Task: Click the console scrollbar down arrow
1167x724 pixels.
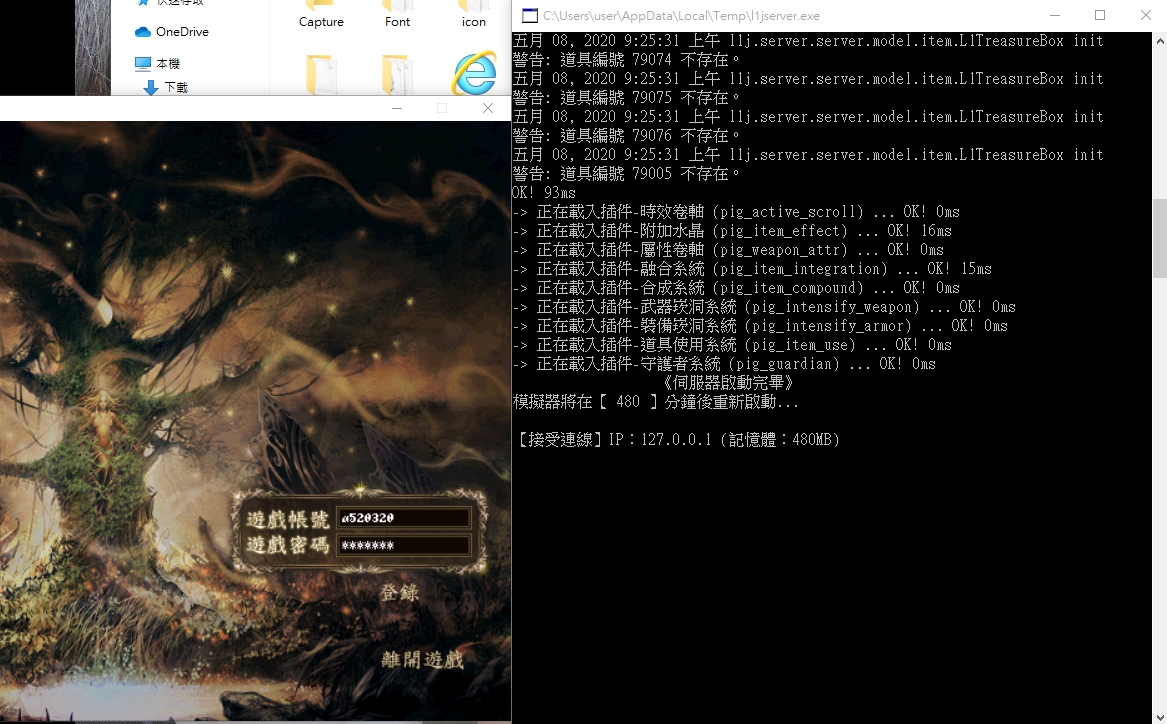Action: coord(1160,716)
